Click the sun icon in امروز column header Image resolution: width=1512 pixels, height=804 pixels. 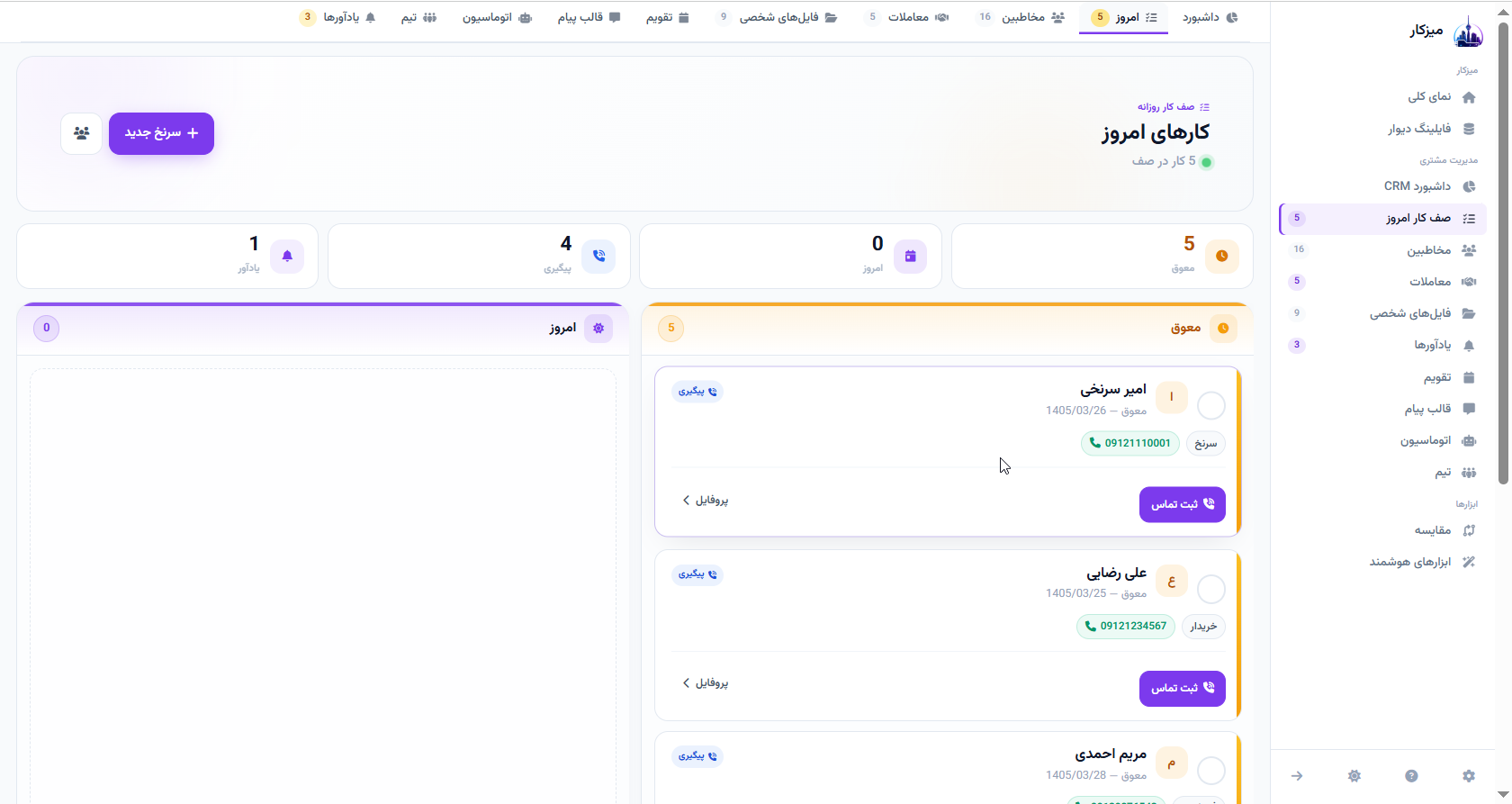[598, 329]
